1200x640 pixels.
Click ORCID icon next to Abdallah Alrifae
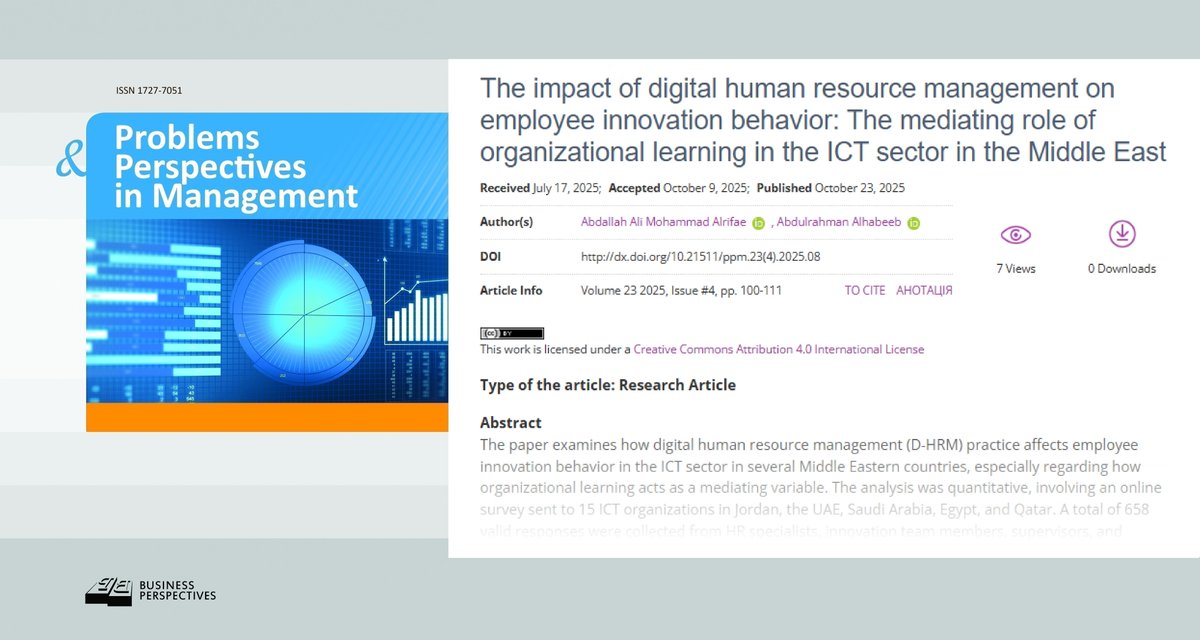(758, 223)
